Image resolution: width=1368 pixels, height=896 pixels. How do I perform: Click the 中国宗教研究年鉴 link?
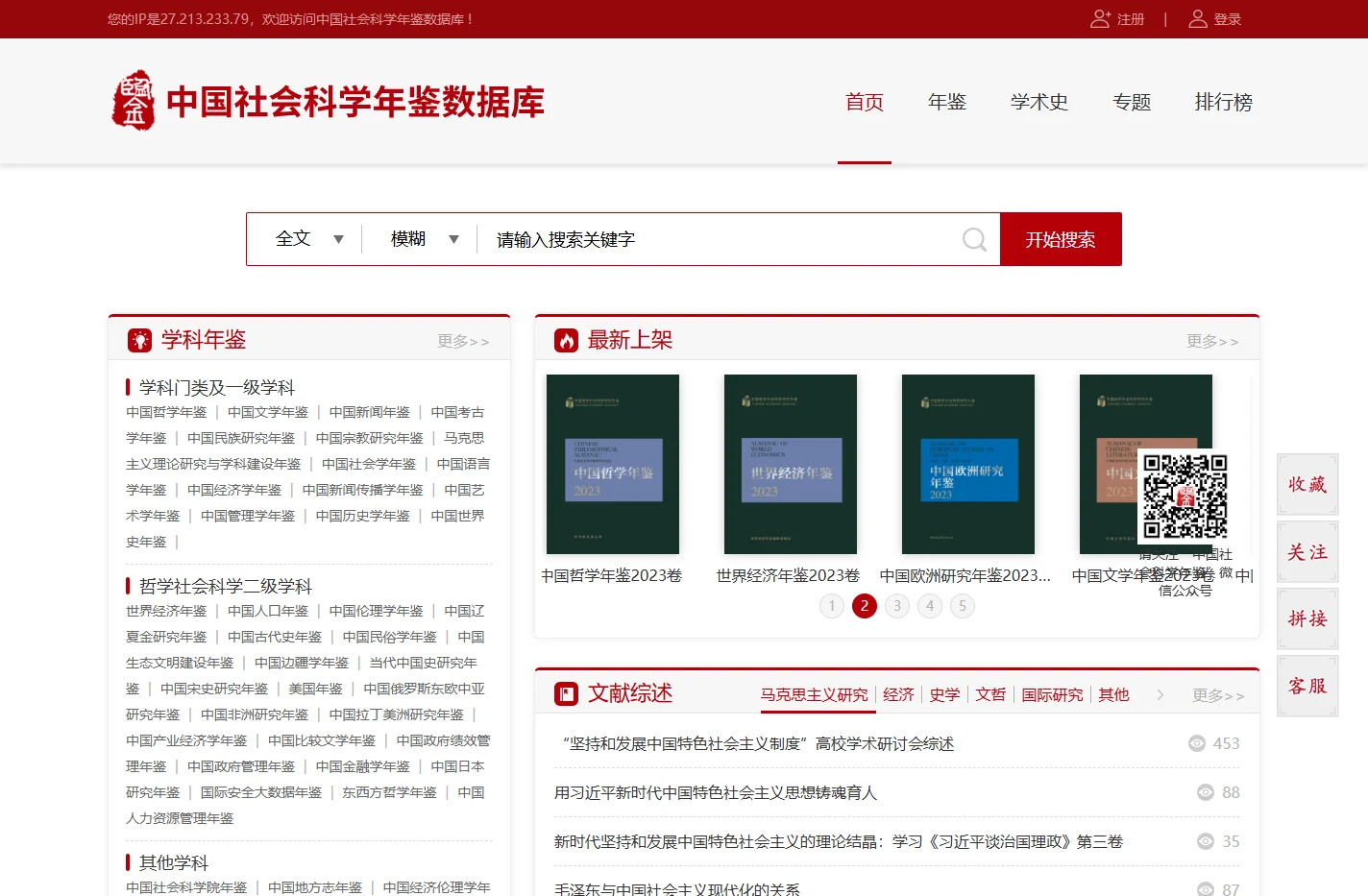[370, 438]
